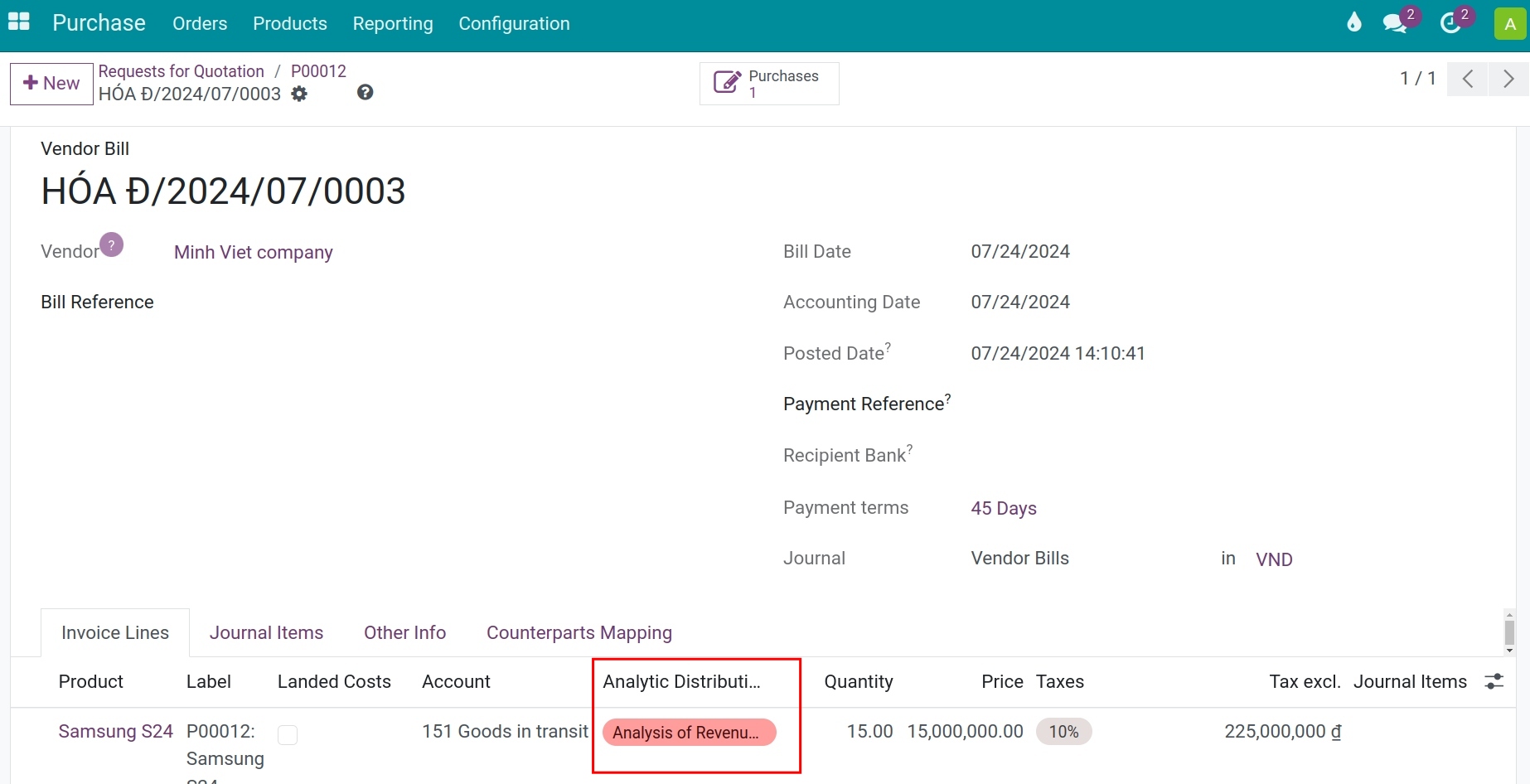Screen dimensions: 1530x784
Task: Open the Odoo apps menu grid
Action: pos(17,22)
